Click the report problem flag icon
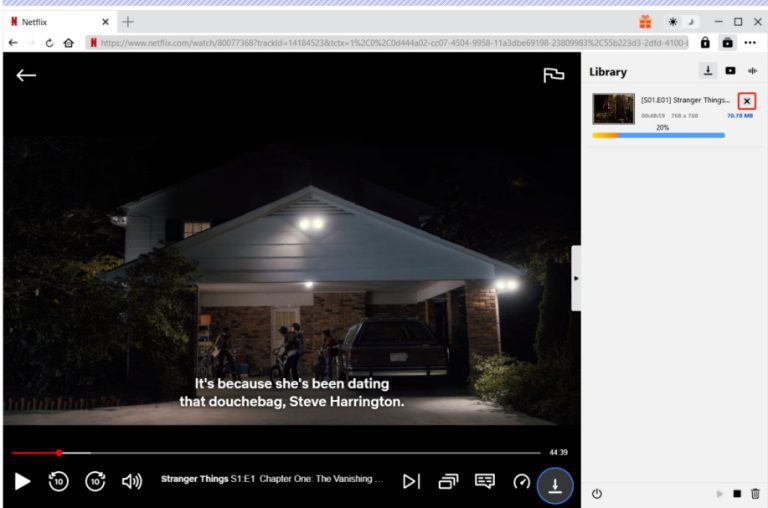 click(553, 75)
